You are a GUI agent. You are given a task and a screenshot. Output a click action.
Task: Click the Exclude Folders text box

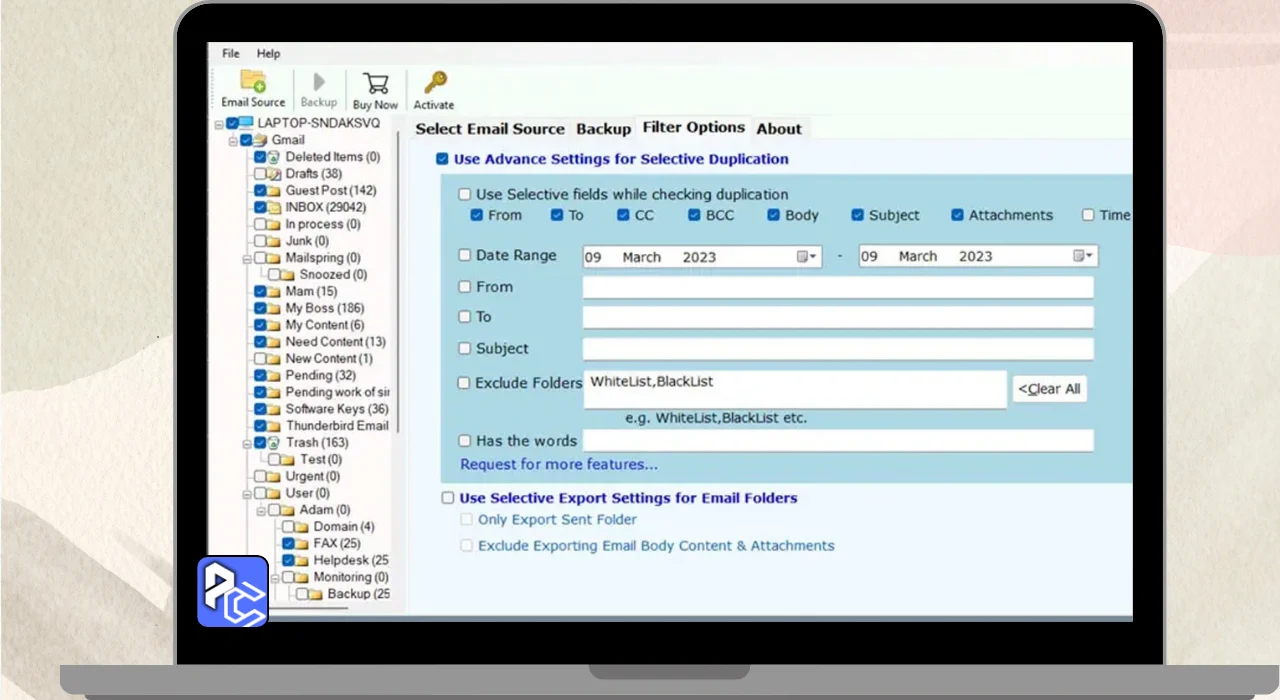tap(795, 389)
